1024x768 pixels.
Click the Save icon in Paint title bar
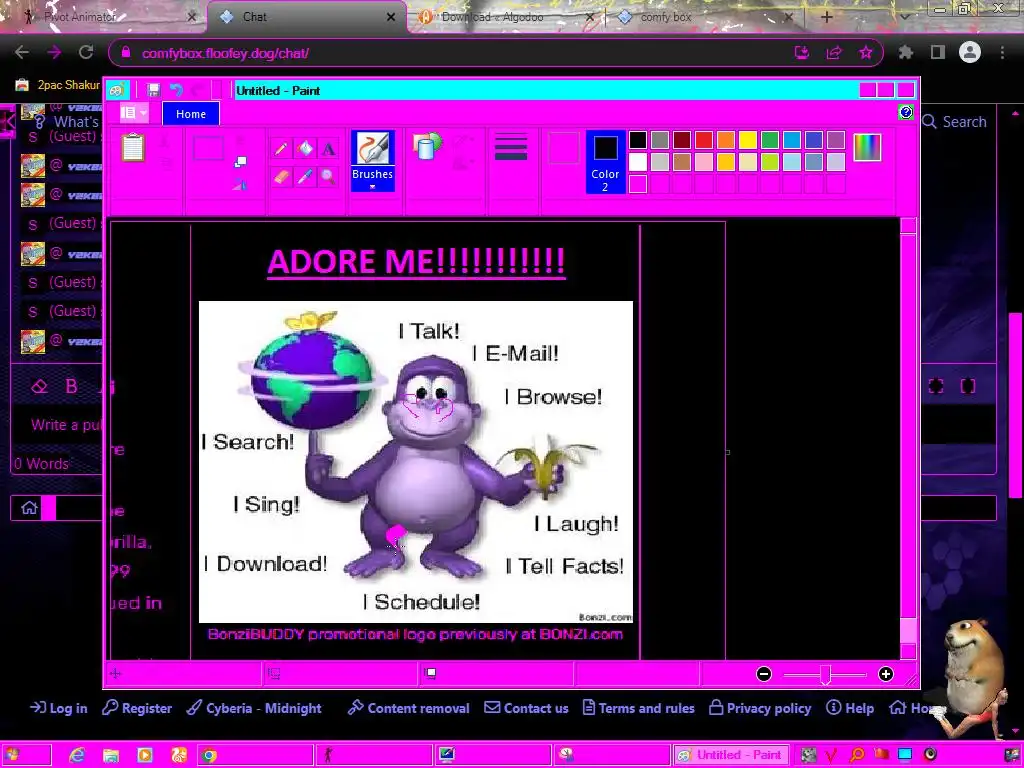pos(153,90)
